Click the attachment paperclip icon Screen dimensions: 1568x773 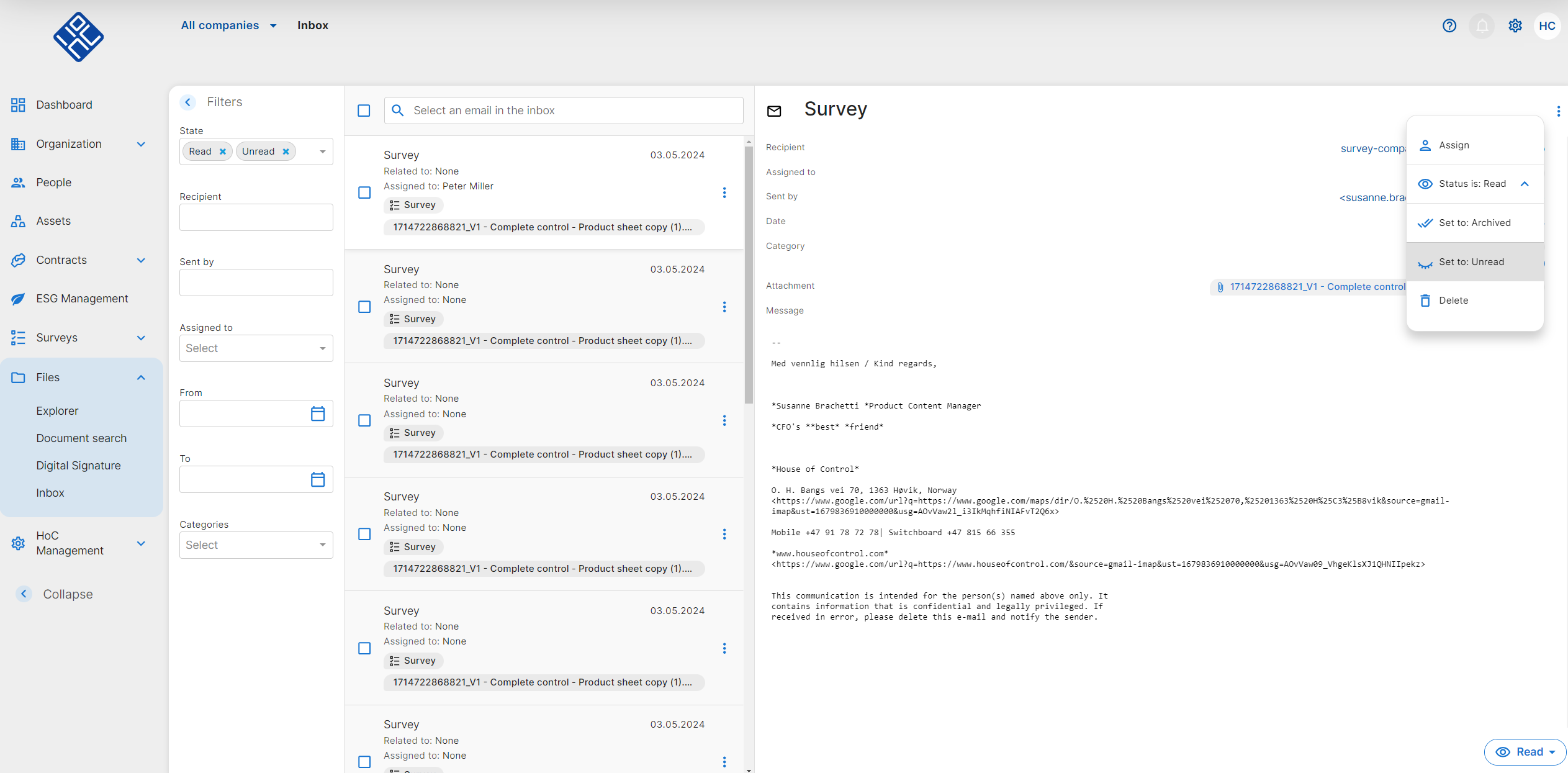point(1220,287)
